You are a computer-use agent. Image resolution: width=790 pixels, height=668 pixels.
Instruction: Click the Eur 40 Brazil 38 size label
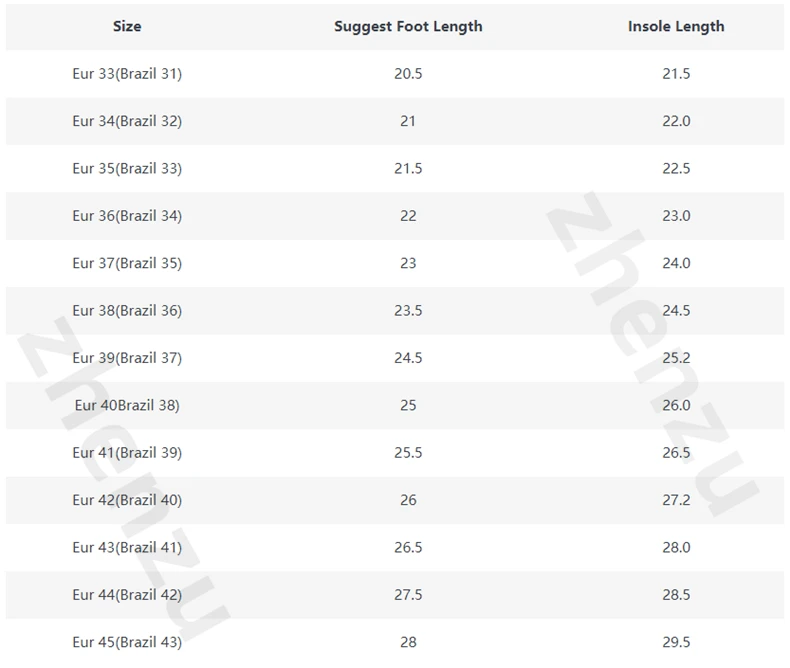[127, 405]
